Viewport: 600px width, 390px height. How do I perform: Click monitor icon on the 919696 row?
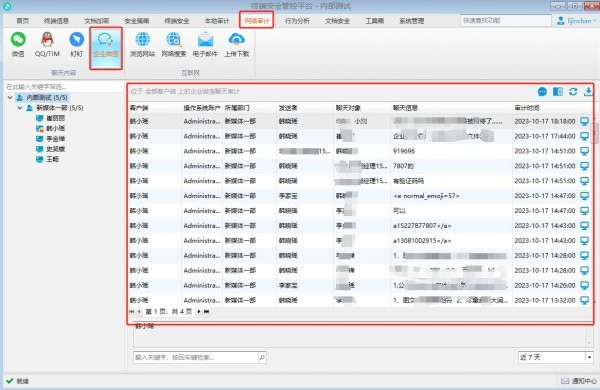click(x=584, y=151)
